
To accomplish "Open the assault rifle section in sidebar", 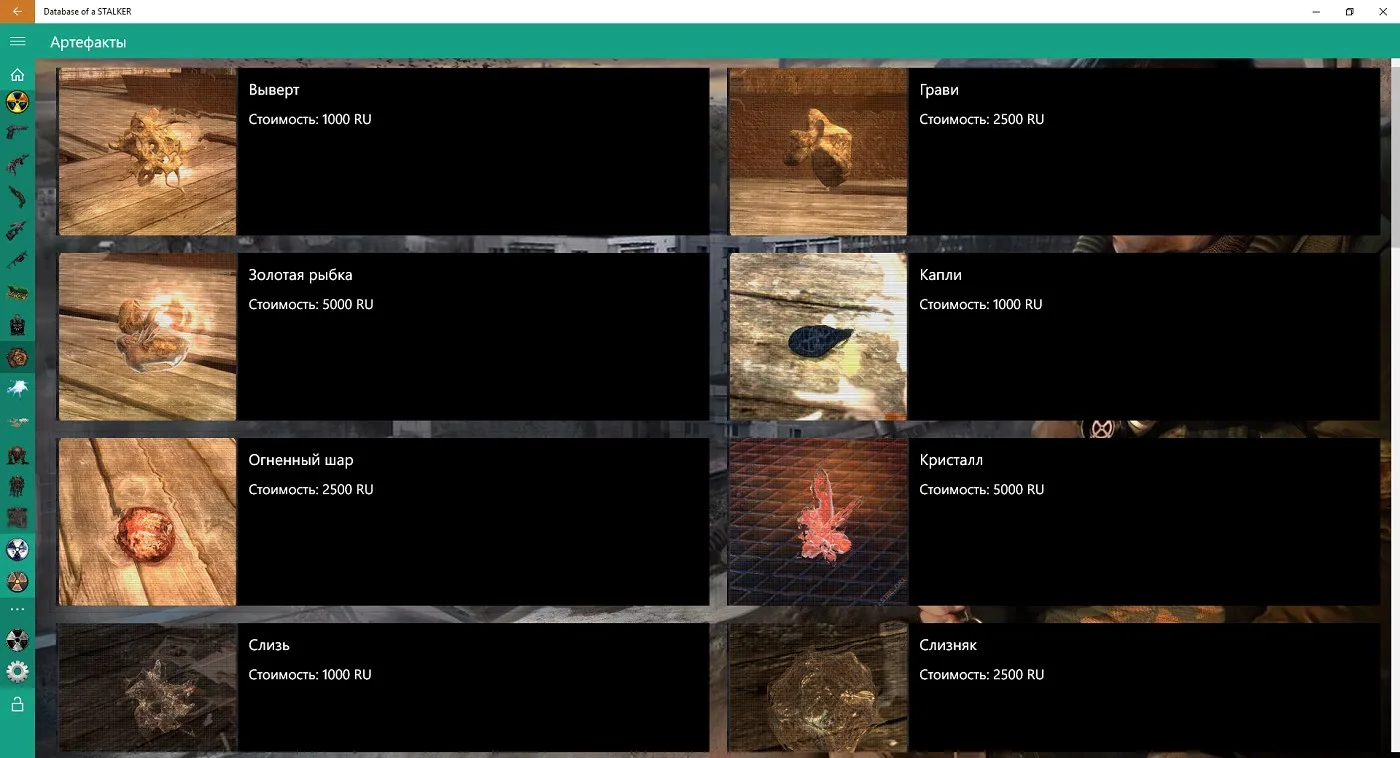I will tap(17, 163).
